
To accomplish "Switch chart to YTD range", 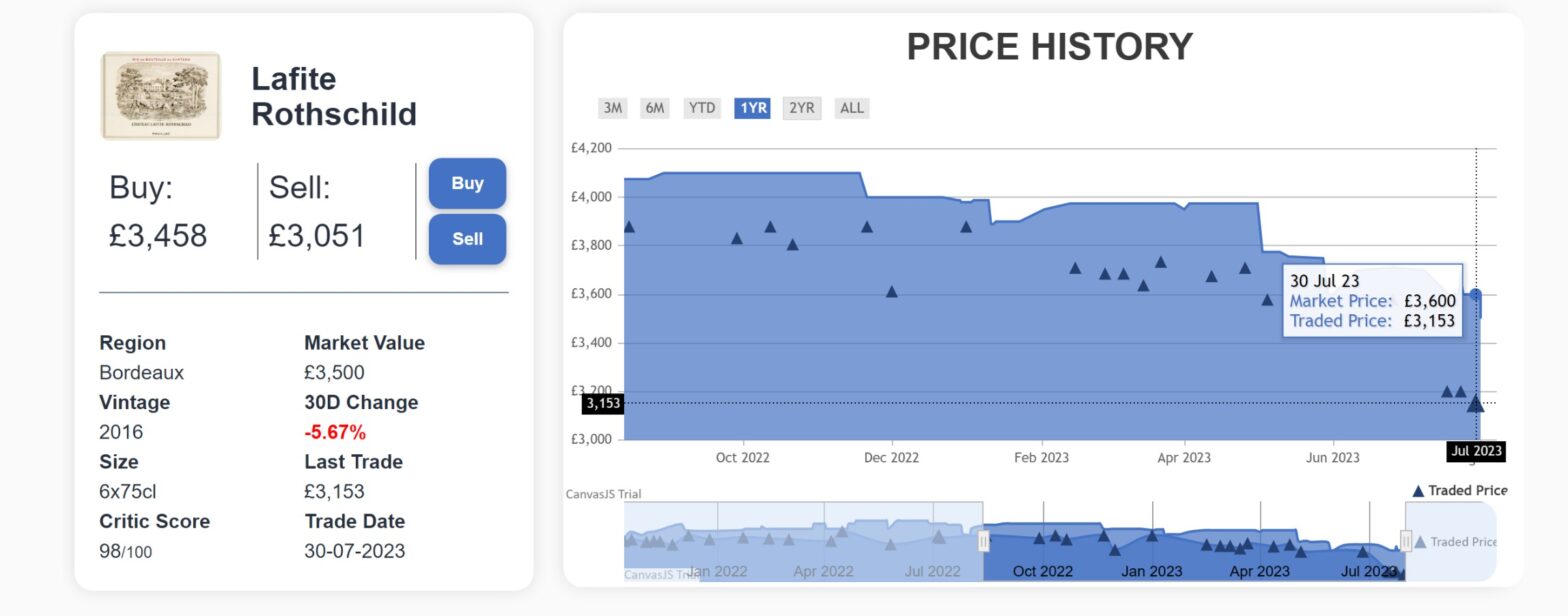I will 702,108.
